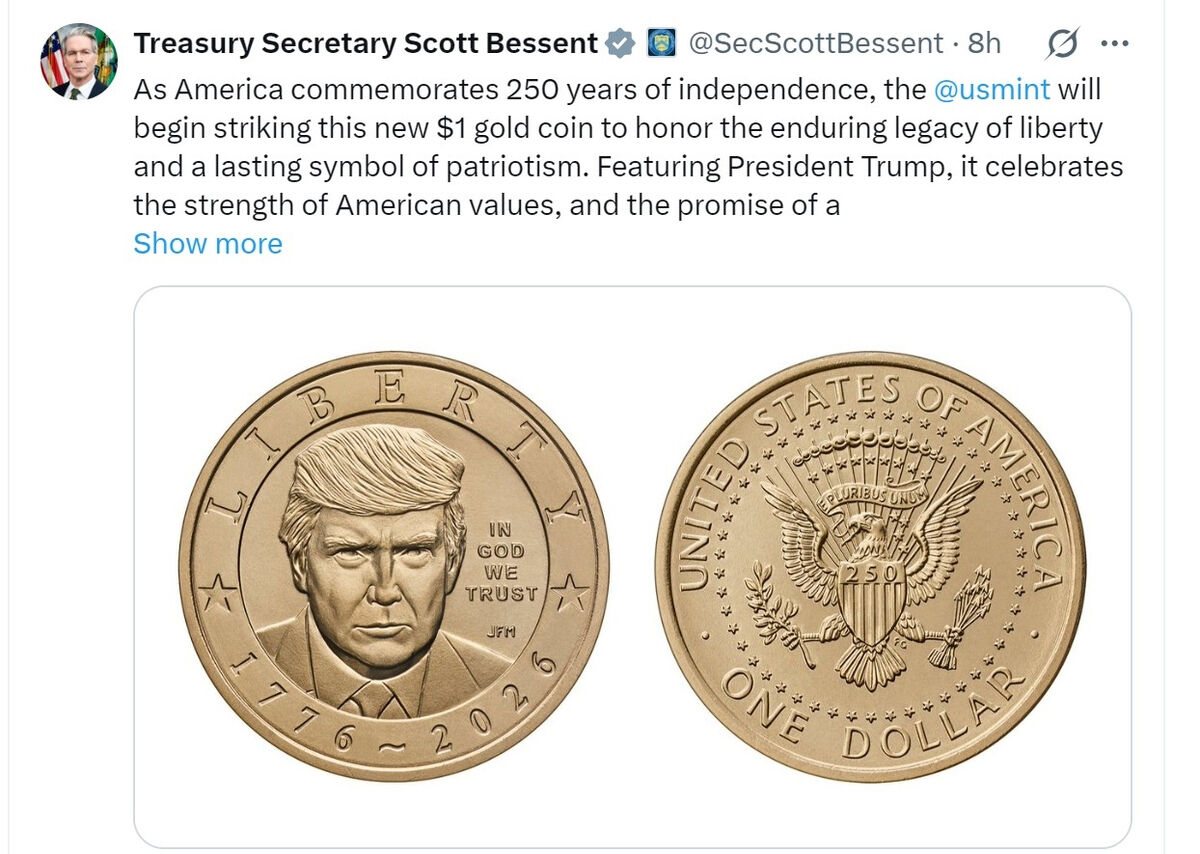Click the @SecScottBessent handle
The height and width of the screenshot is (854, 1200).
click(816, 43)
